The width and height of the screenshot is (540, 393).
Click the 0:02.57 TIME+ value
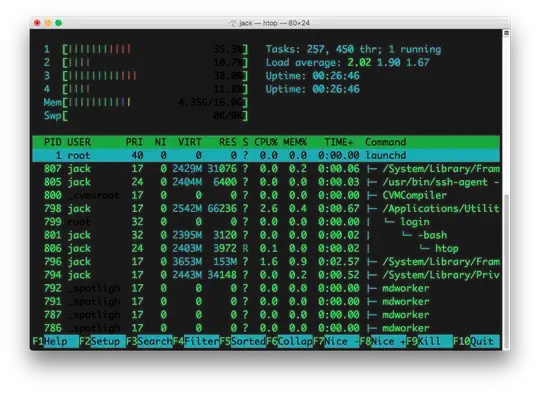(339, 261)
